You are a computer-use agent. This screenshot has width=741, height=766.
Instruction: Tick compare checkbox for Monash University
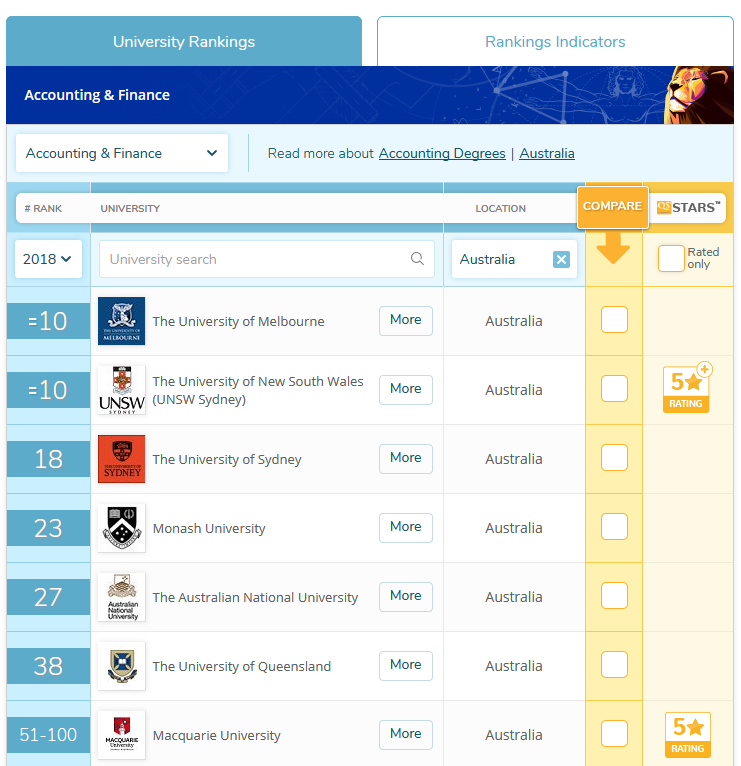(x=614, y=527)
